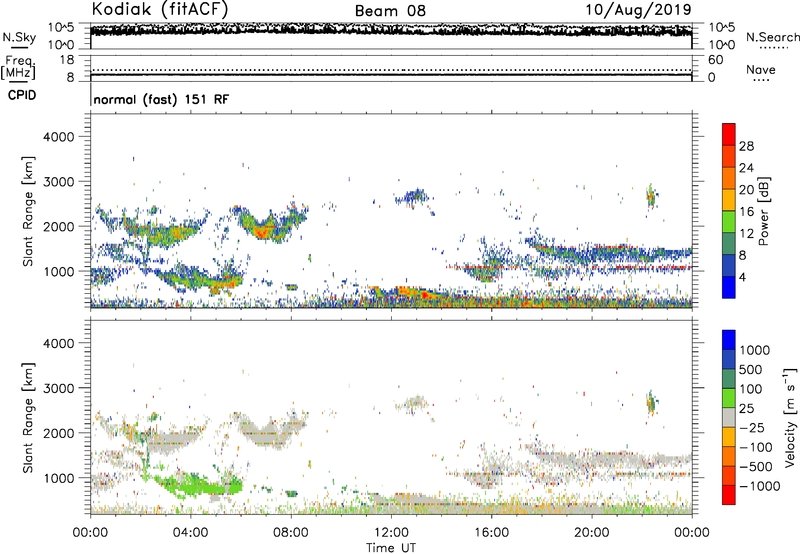Click the 'N.Search' legend label
Screen dimensions: 800x554
coord(772,37)
